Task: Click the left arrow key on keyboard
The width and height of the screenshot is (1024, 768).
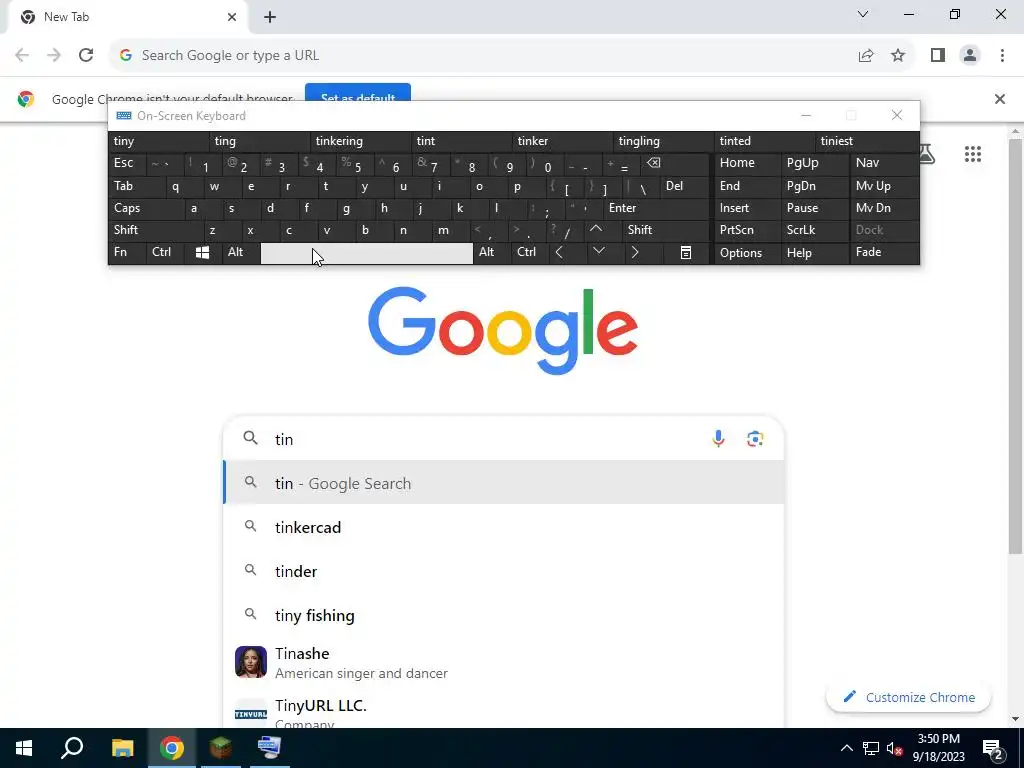Action: [559, 253]
